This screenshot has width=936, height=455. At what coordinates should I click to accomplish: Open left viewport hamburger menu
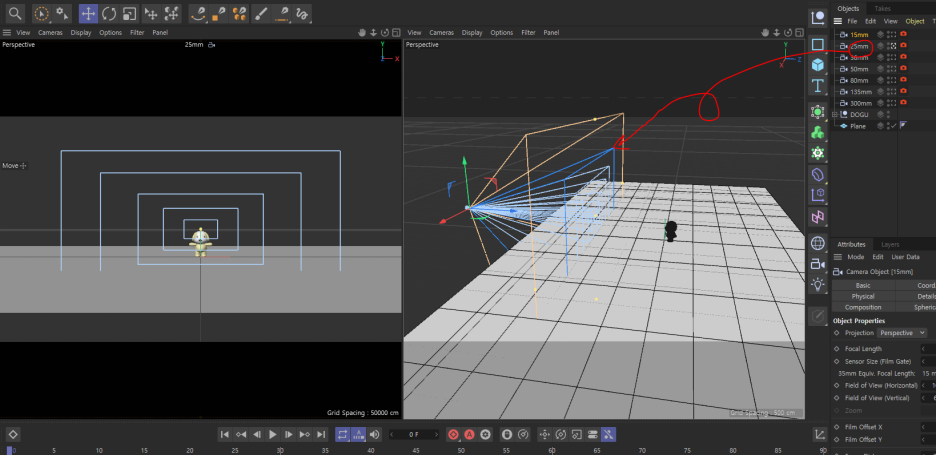tap(7, 32)
